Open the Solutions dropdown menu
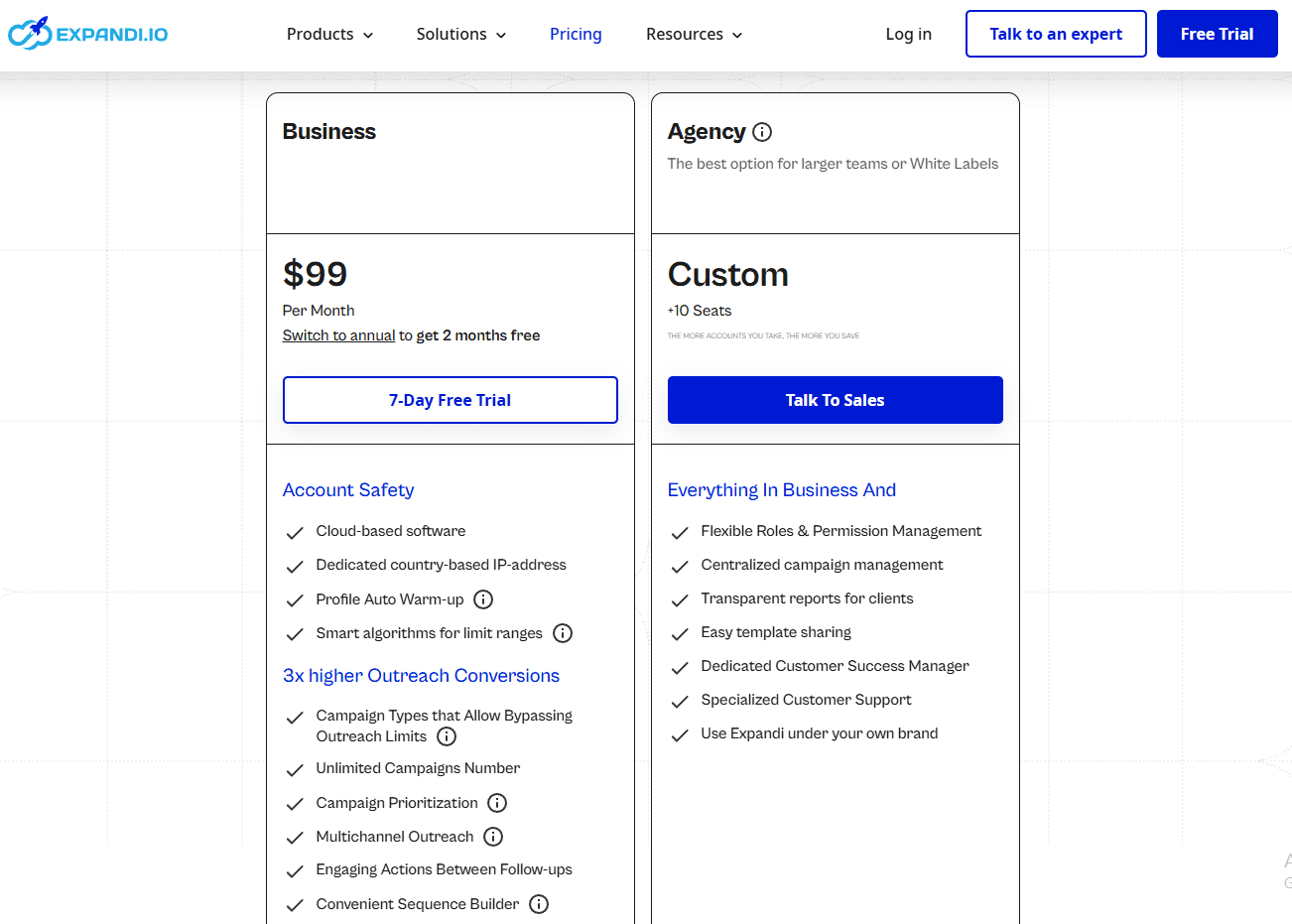 click(x=460, y=34)
